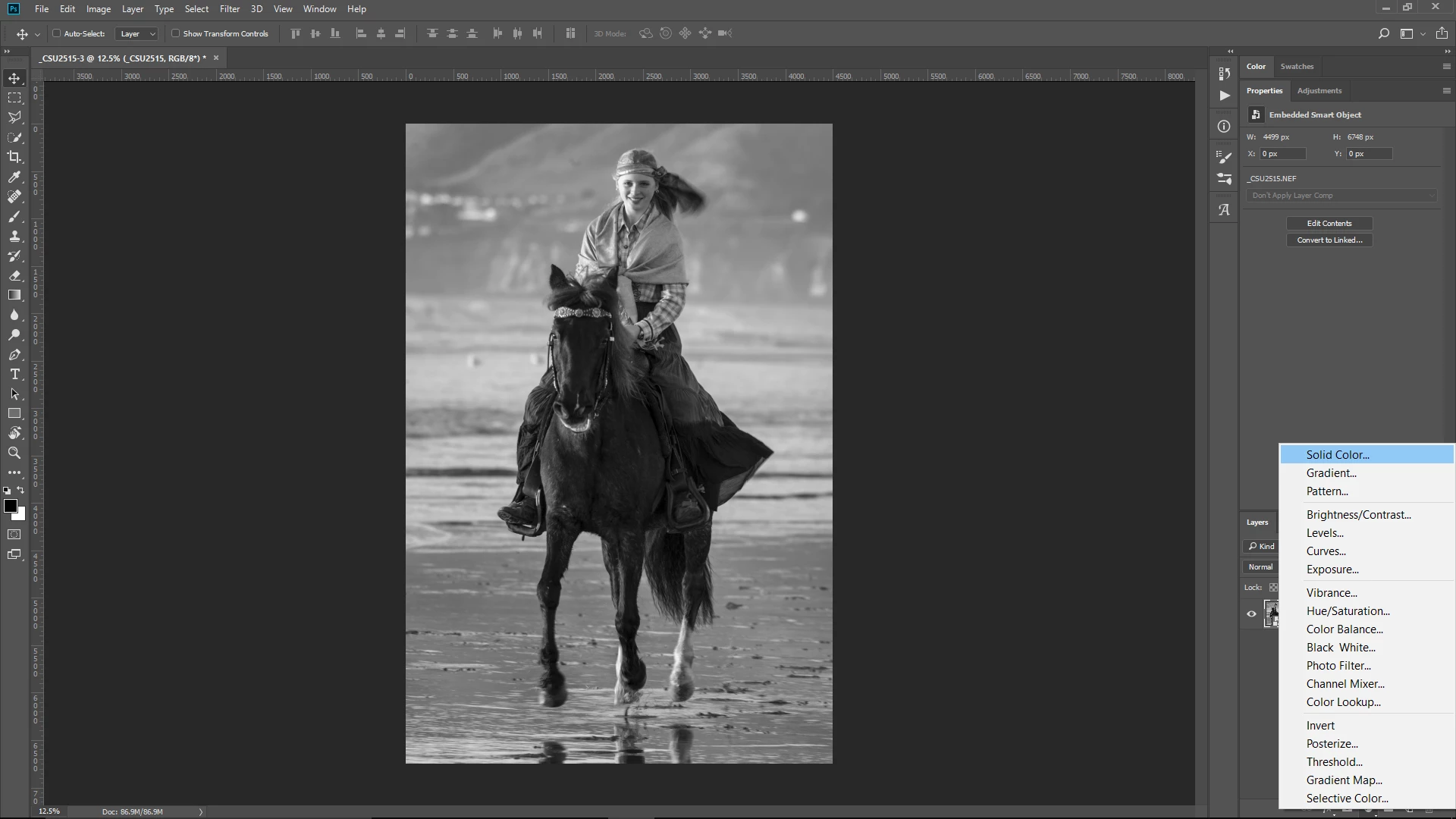Select the Eraser tool
Viewport: 1456px width, 819px height.
point(14,275)
